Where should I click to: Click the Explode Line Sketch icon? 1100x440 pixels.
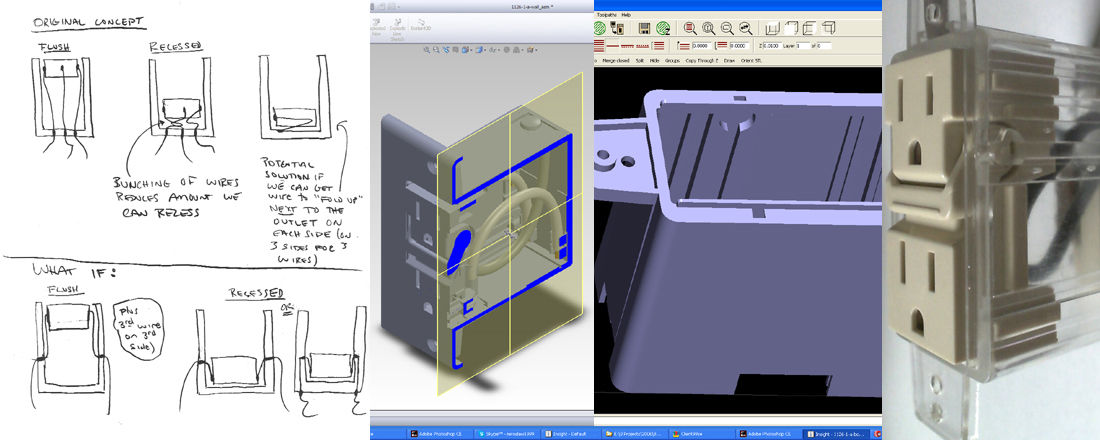[399, 23]
